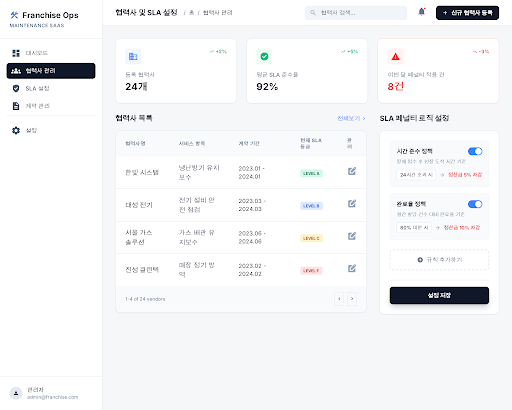The image size is (512, 410).
Task: Open 설정 with the gear icon
Action: 51,130
